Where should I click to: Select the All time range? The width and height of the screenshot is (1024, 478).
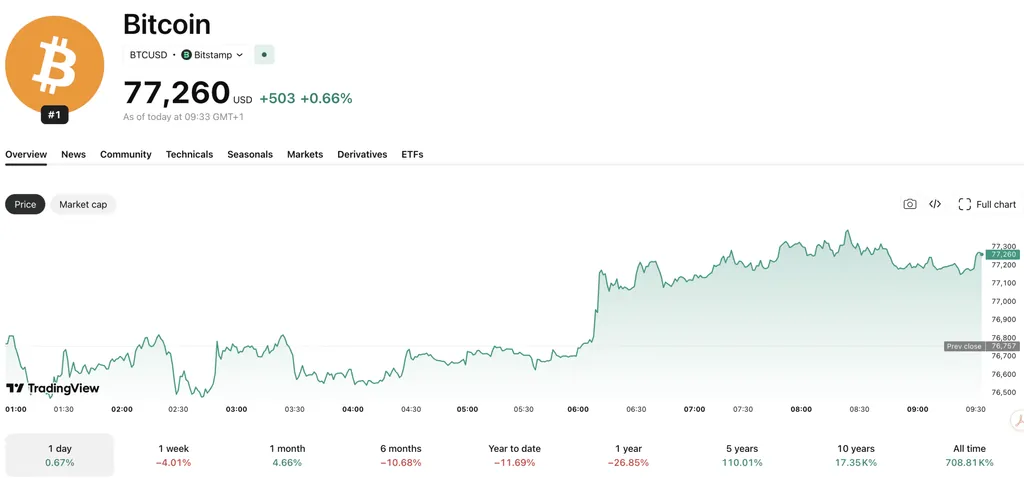tap(969, 455)
